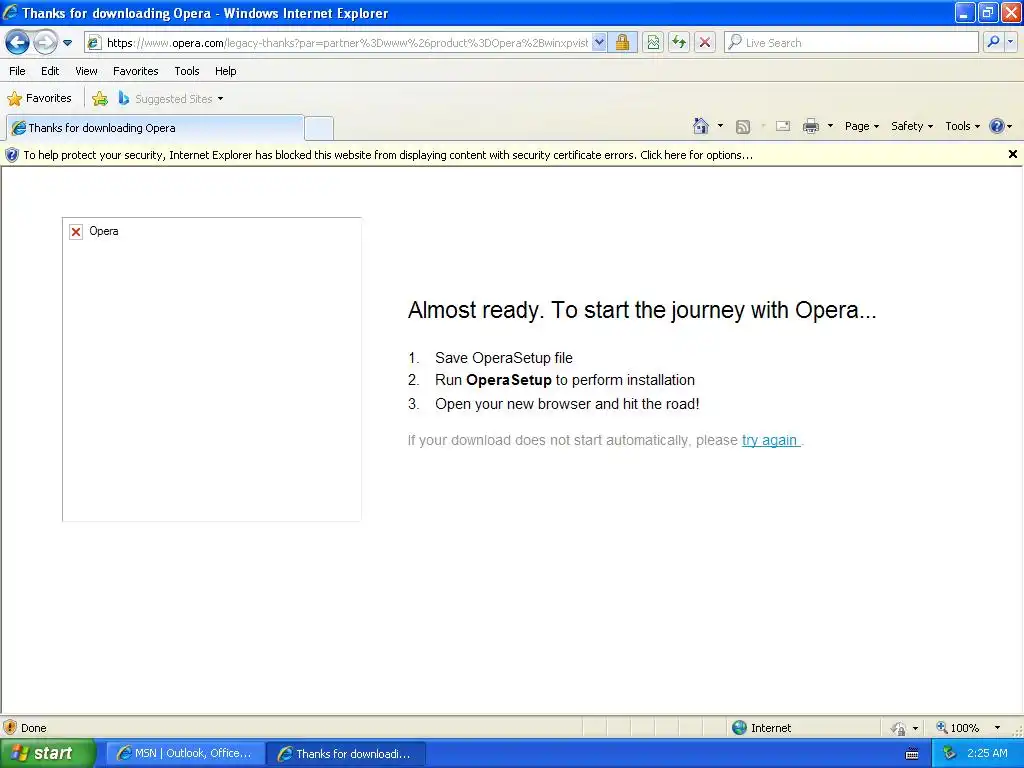Click the Internet zone status indicator
1024x768 pixels.
[x=762, y=728]
